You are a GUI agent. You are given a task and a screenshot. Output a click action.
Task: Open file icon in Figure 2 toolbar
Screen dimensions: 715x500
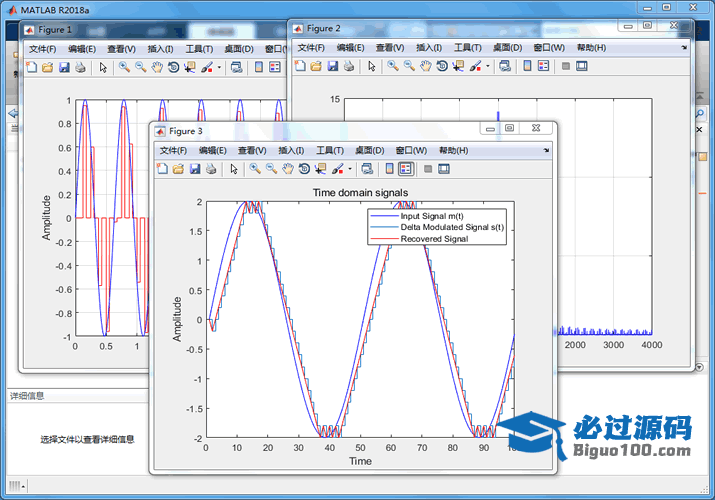point(315,66)
